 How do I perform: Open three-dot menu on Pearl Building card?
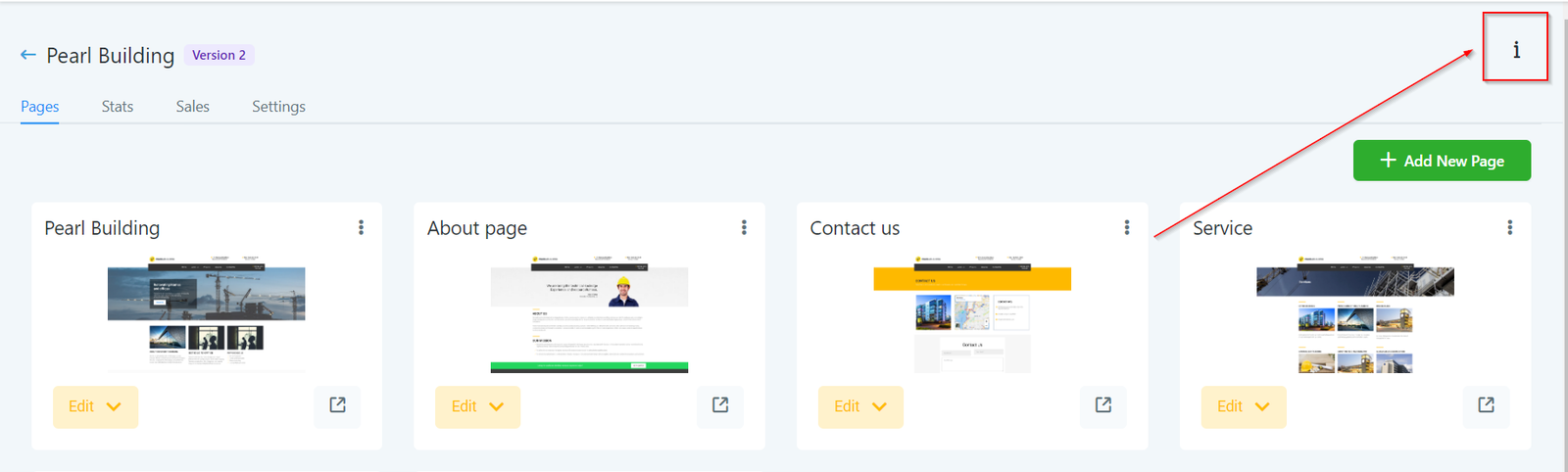(361, 227)
